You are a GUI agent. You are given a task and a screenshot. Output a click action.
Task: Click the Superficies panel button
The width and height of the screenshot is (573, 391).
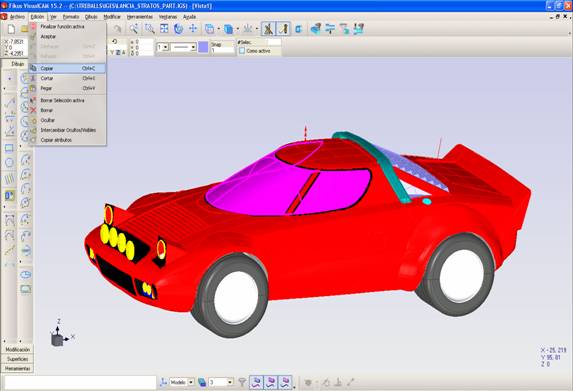pyautogui.click(x=17, y=359)
